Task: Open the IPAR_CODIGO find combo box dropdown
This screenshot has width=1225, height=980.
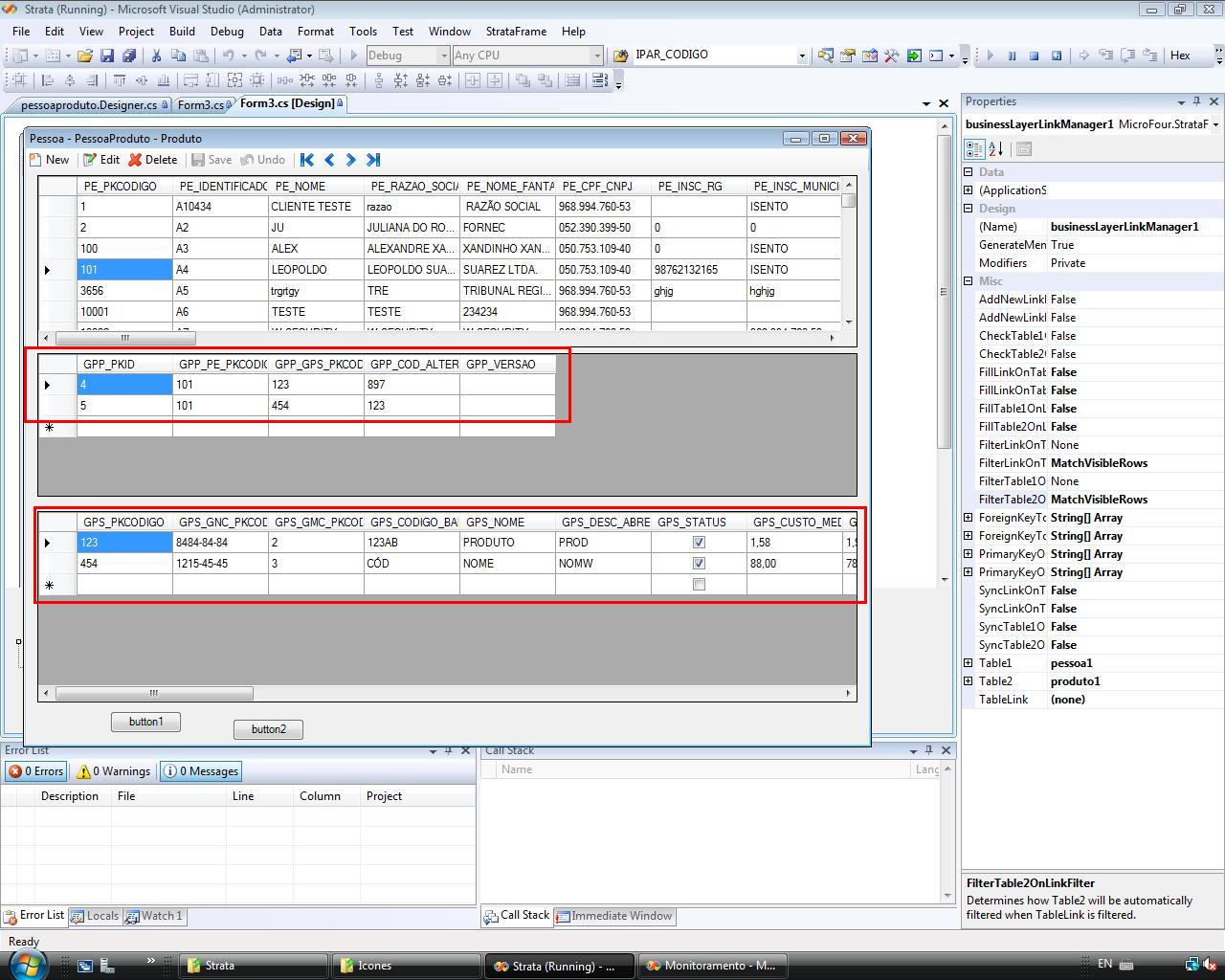Action: pos(802,56)
